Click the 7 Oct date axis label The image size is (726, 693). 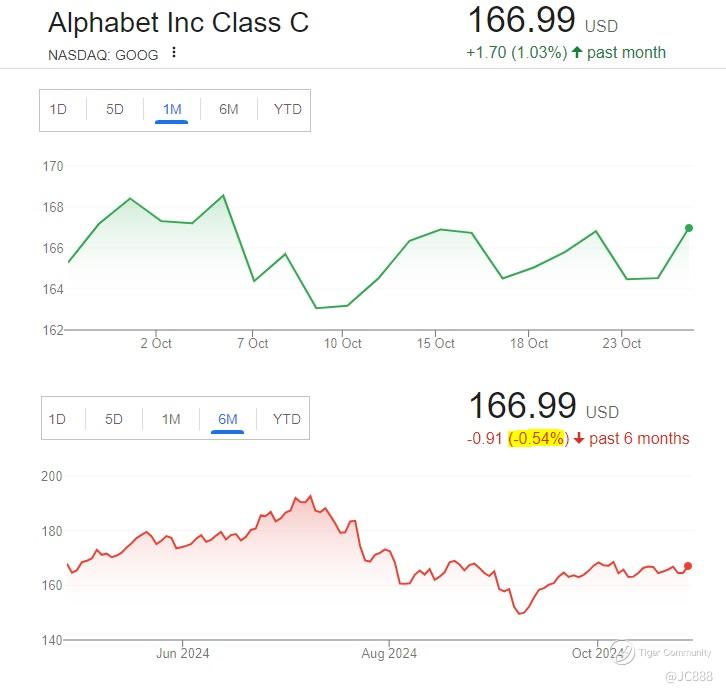[x=252, y=343]
